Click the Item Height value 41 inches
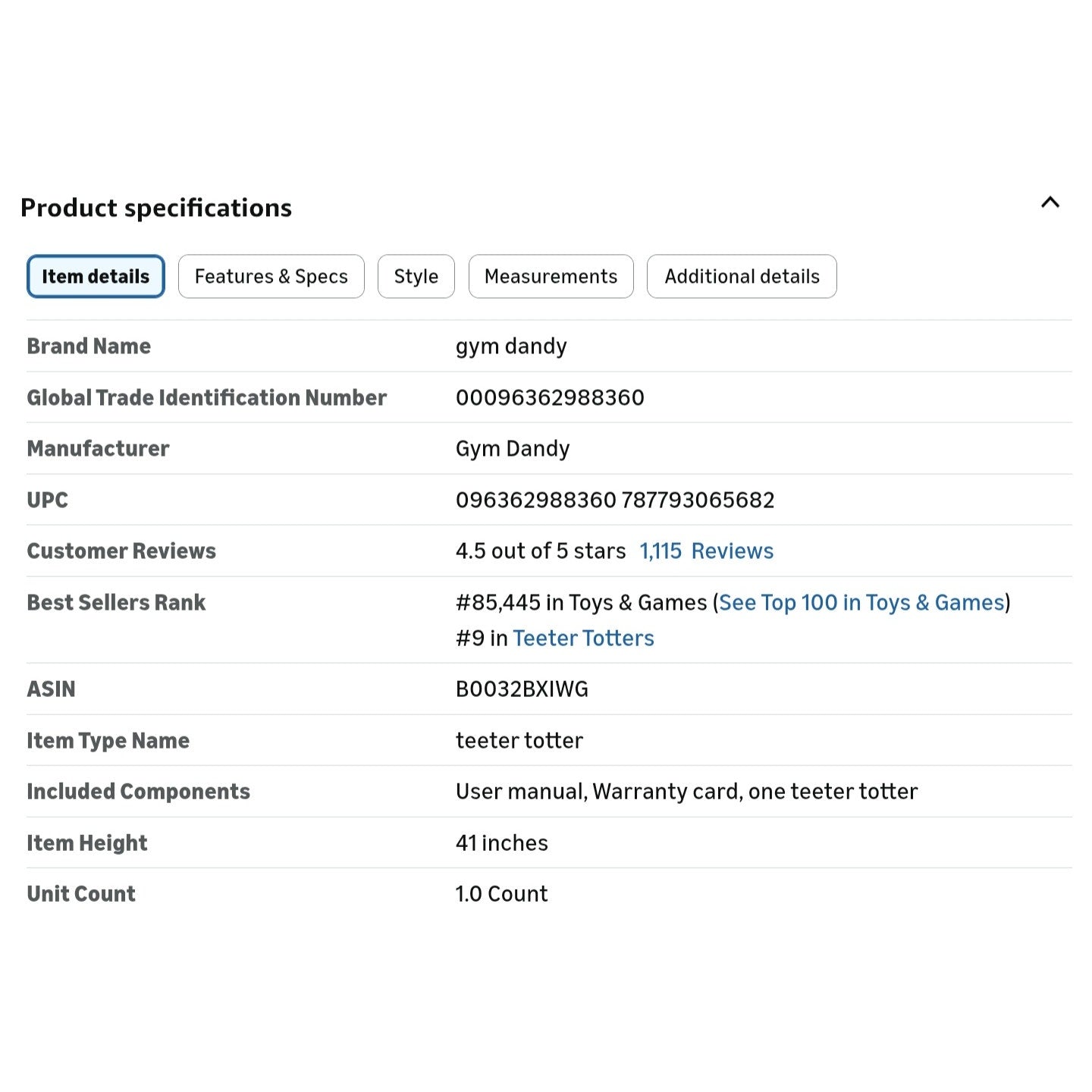This screenshot has height=1092, width=1092. [502, 843]
